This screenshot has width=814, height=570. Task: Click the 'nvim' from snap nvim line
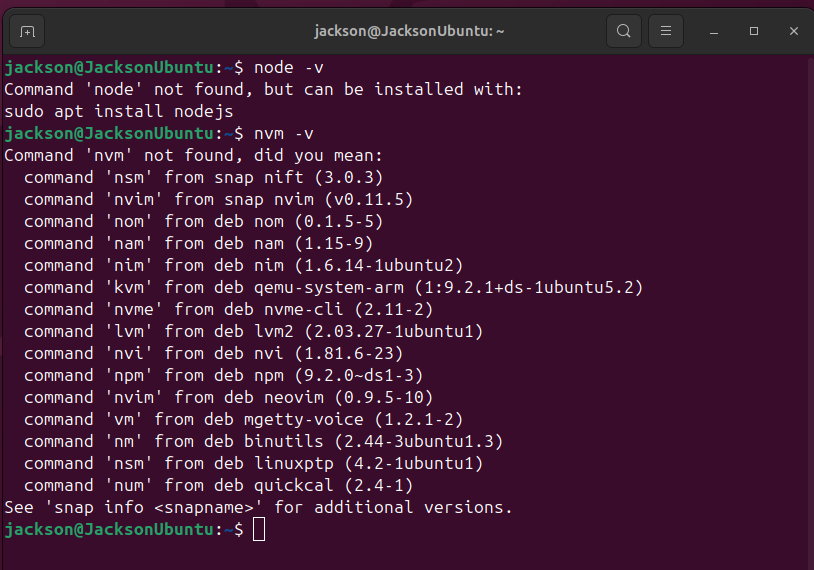tap(218, 199)
